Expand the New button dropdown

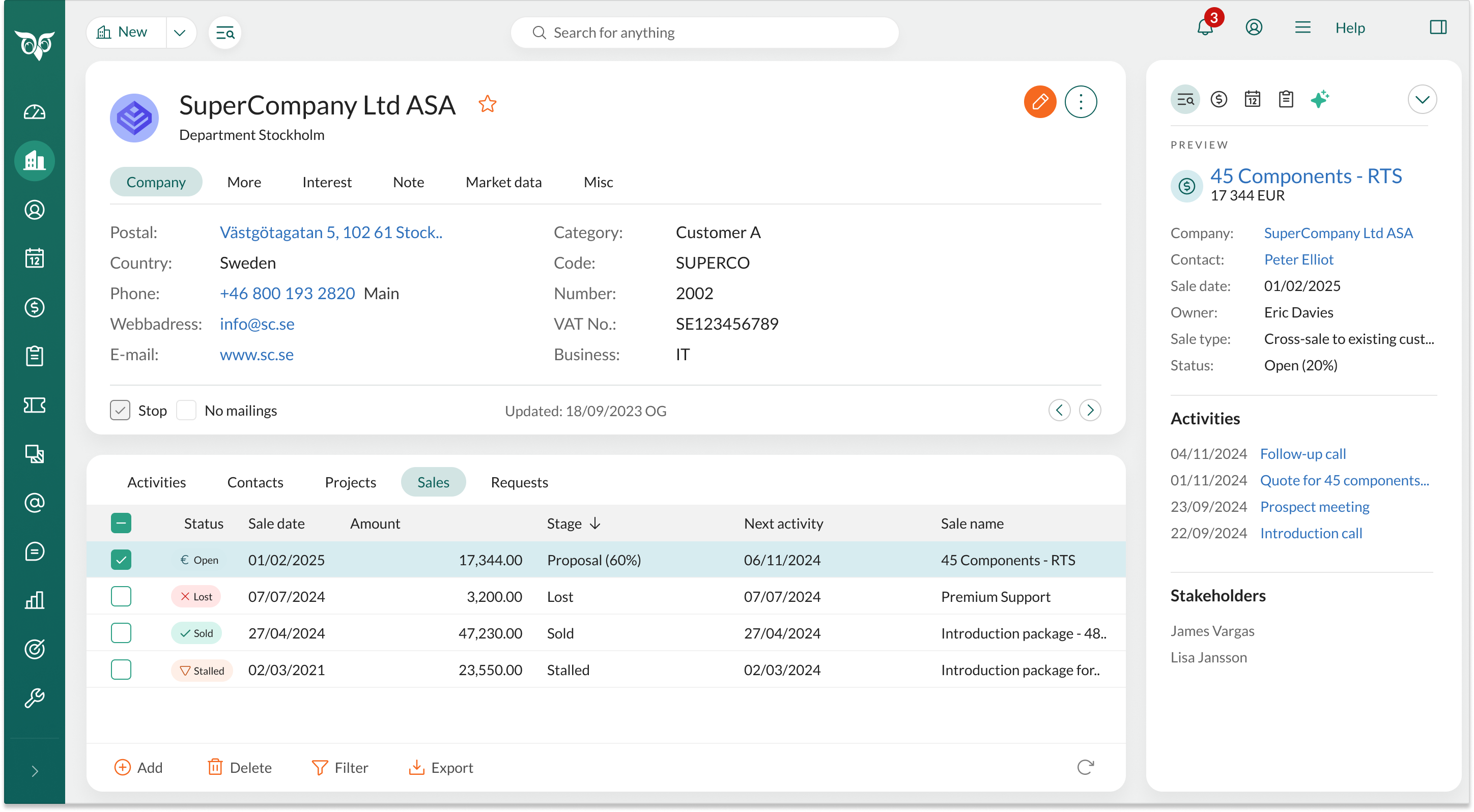[x=180, y=32]
